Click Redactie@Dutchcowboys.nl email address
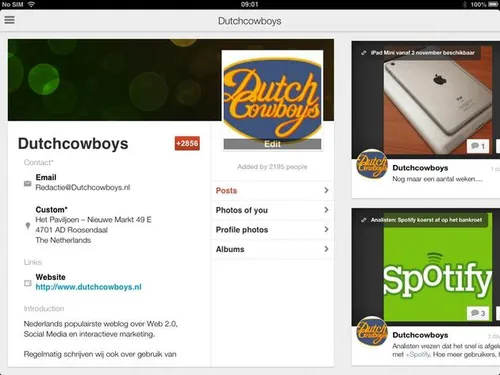Image resolution: width=500 pixels, height=375 pixels. 83,187
